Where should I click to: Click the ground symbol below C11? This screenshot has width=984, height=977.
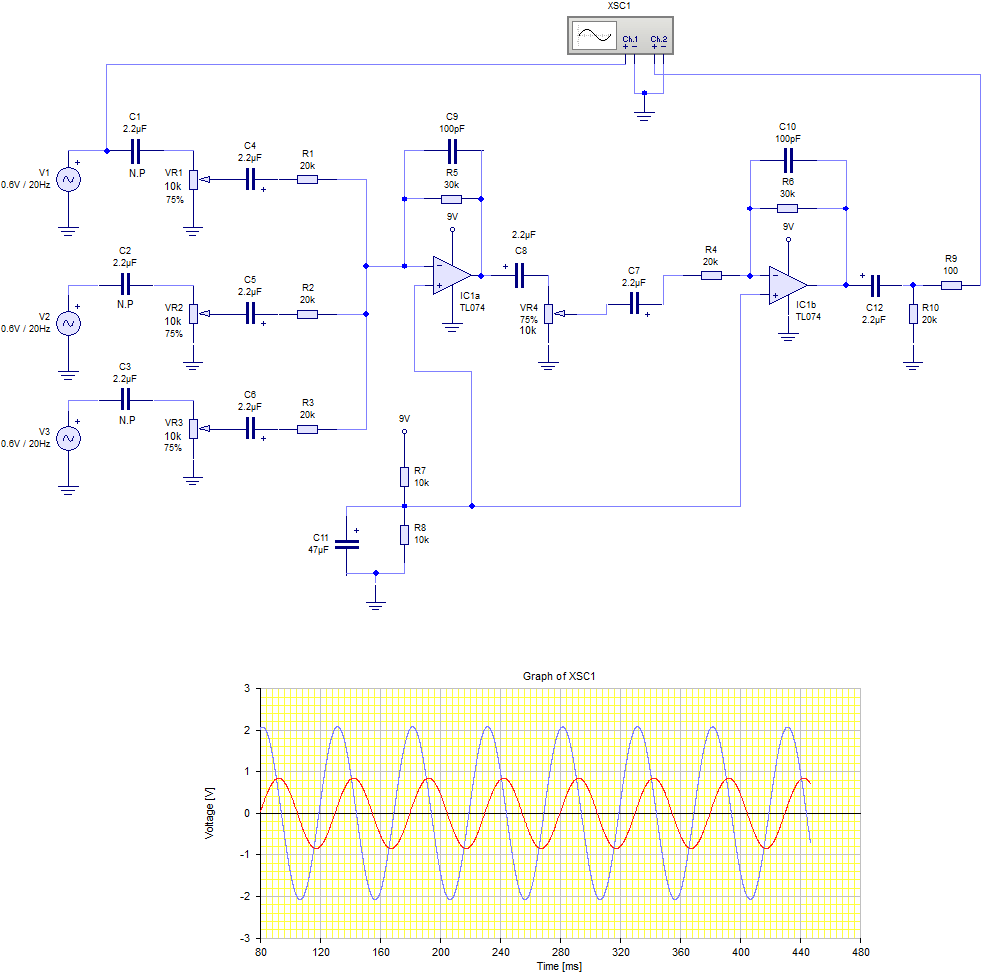375,604
